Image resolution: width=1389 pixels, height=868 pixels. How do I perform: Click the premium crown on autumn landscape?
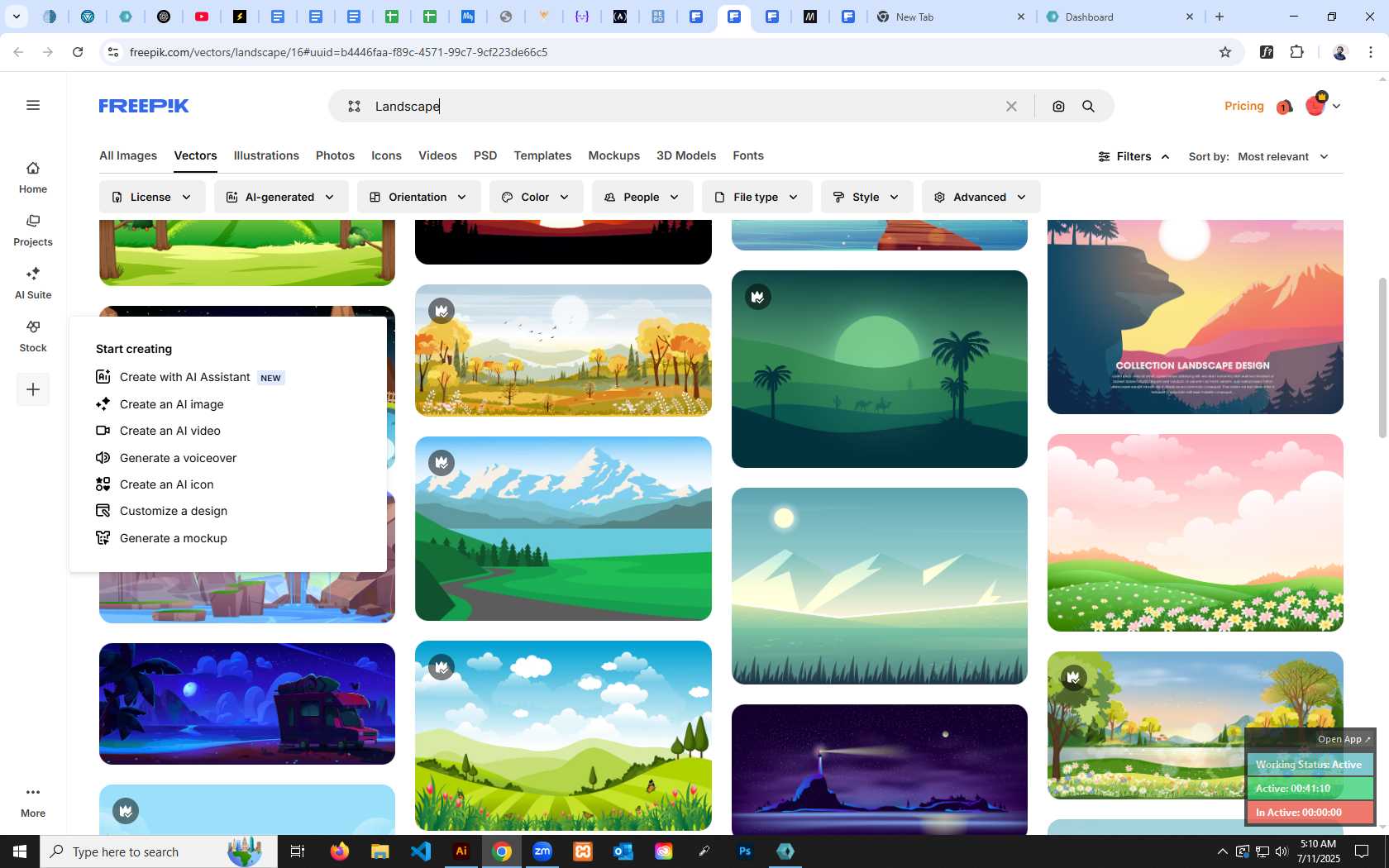442,311
